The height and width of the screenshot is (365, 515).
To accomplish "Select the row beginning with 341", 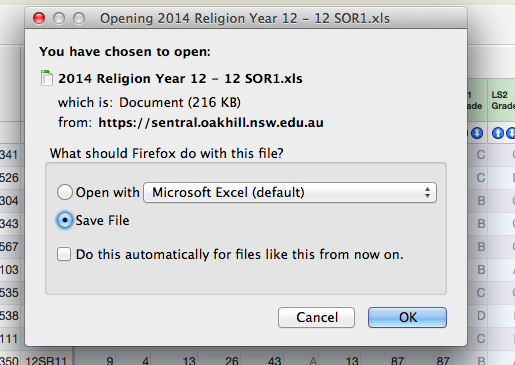I will click(10, 155).
